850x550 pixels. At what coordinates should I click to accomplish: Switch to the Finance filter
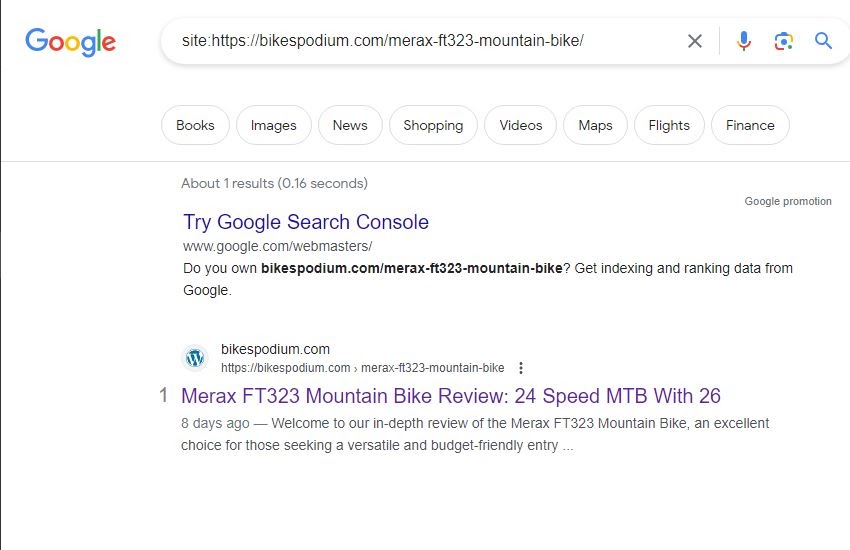pyautogui.click(x=750, y=125)
